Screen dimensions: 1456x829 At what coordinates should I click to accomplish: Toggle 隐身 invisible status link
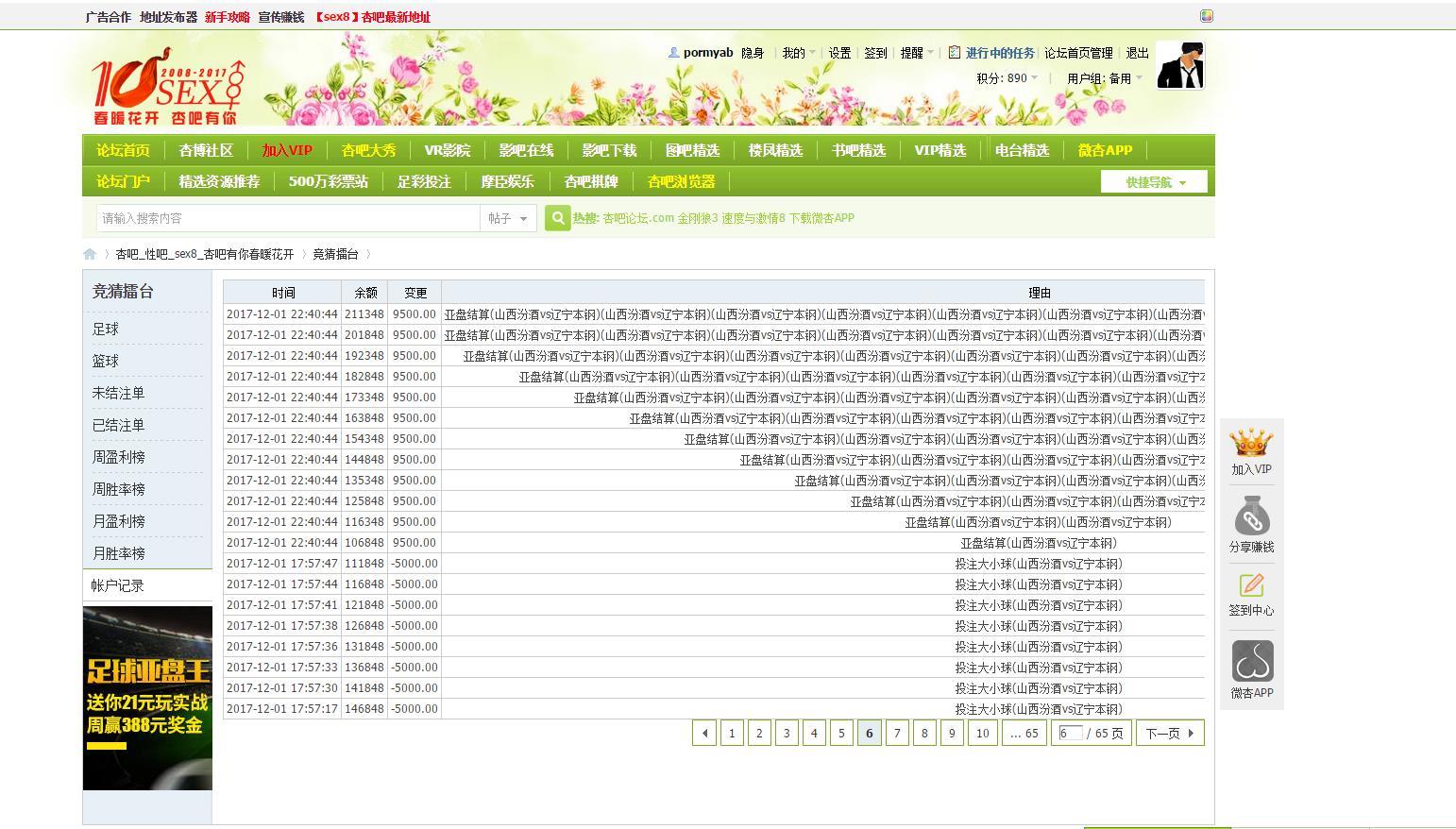(x=753, y=53)
